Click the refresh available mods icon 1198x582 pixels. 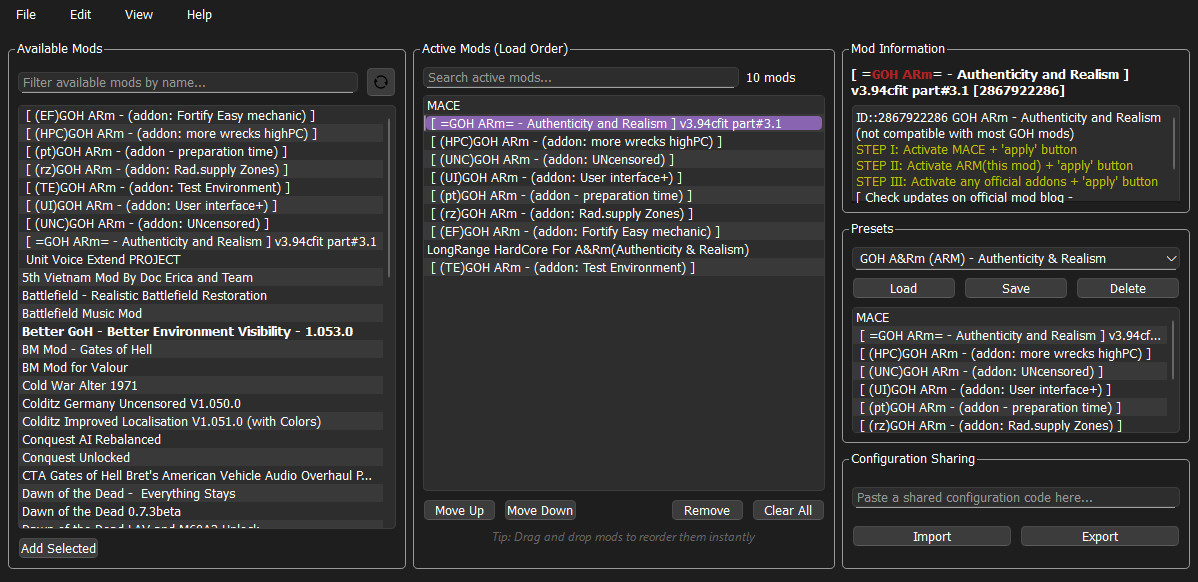point(381,82)
